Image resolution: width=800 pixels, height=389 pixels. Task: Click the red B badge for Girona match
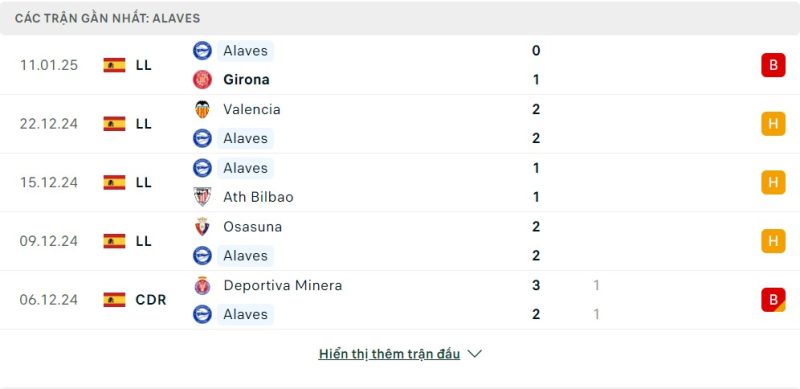click(x=773, y=65)
